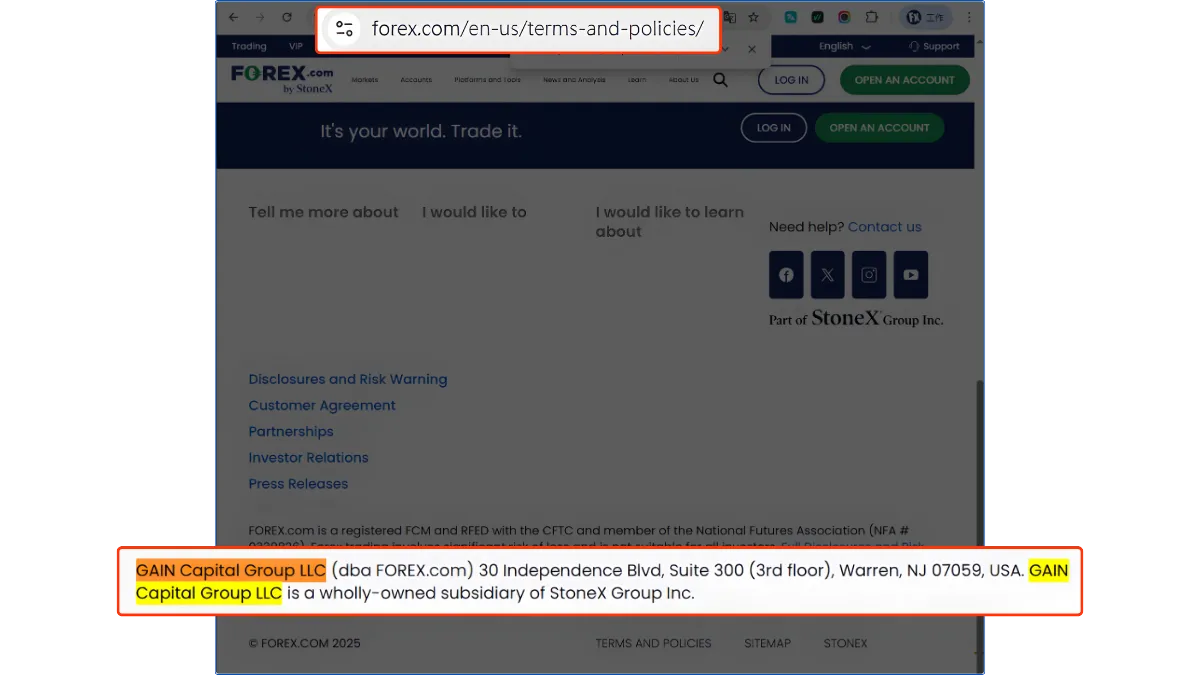Open the Customer Agreement link
The image size is (1200, 675).
pos(322,405)
